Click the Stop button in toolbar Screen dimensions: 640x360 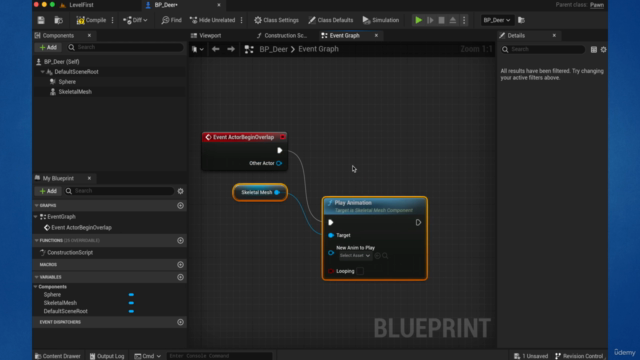point(441,20)
